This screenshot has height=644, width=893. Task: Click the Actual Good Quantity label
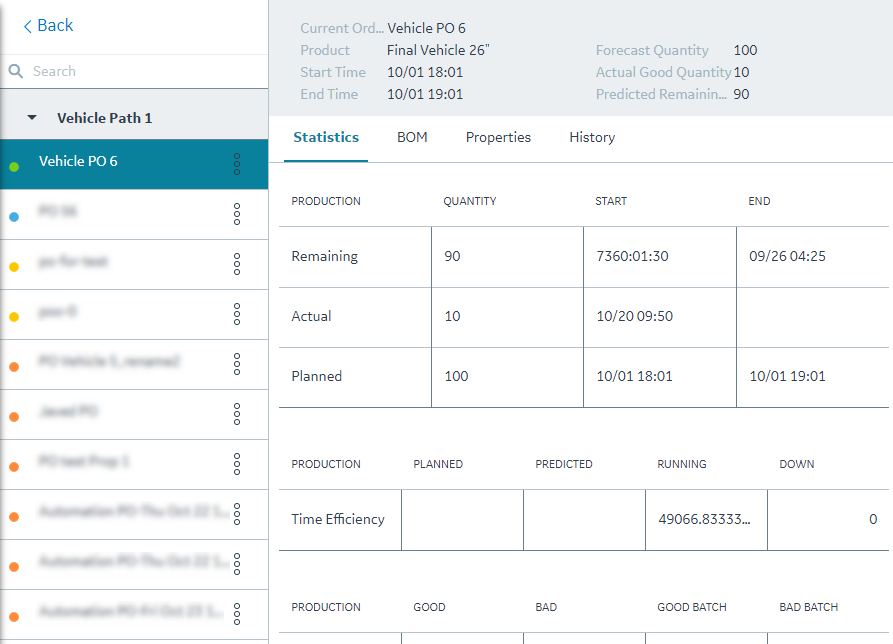coord(663,72)
